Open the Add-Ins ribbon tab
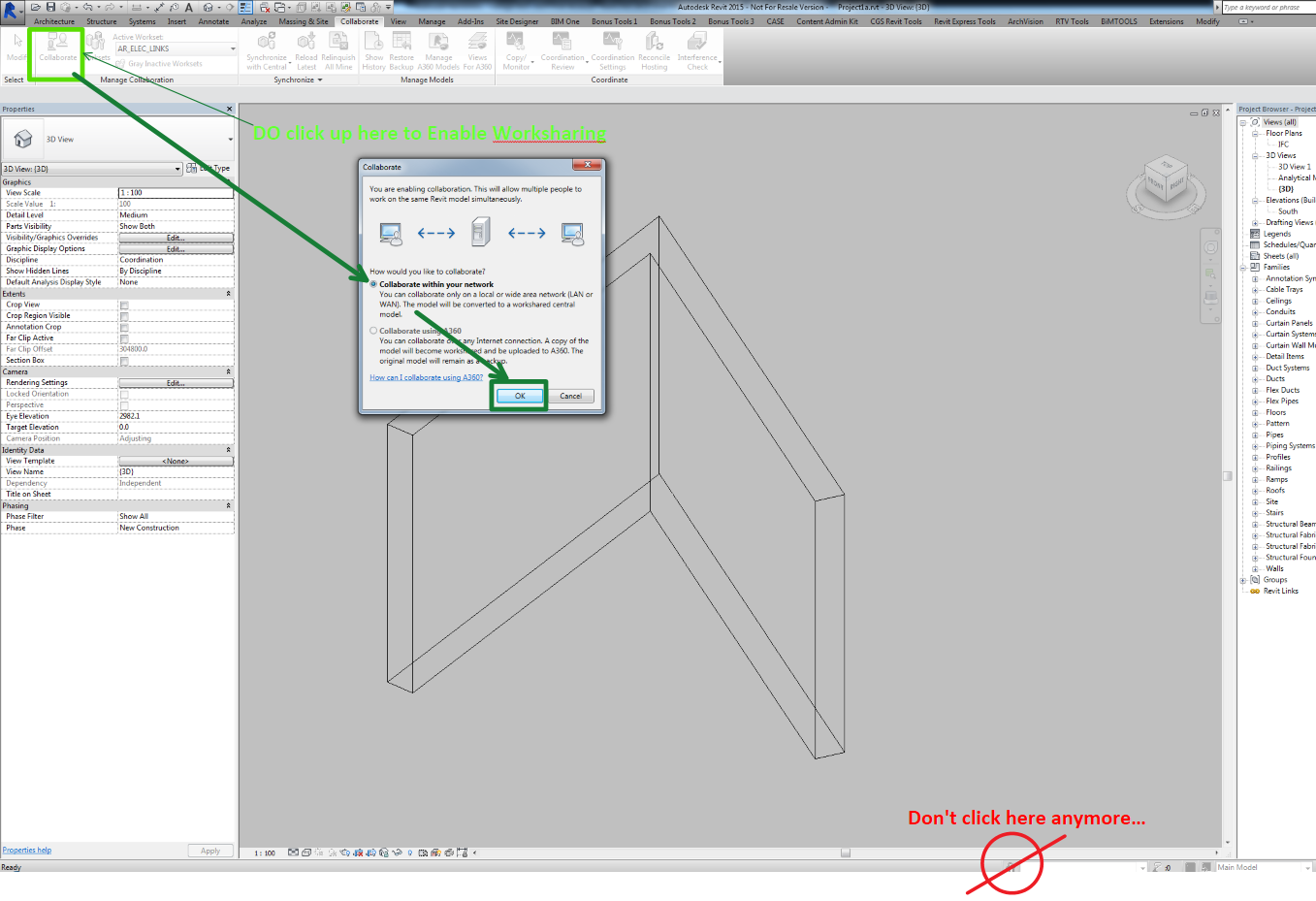 coord(471,21)
